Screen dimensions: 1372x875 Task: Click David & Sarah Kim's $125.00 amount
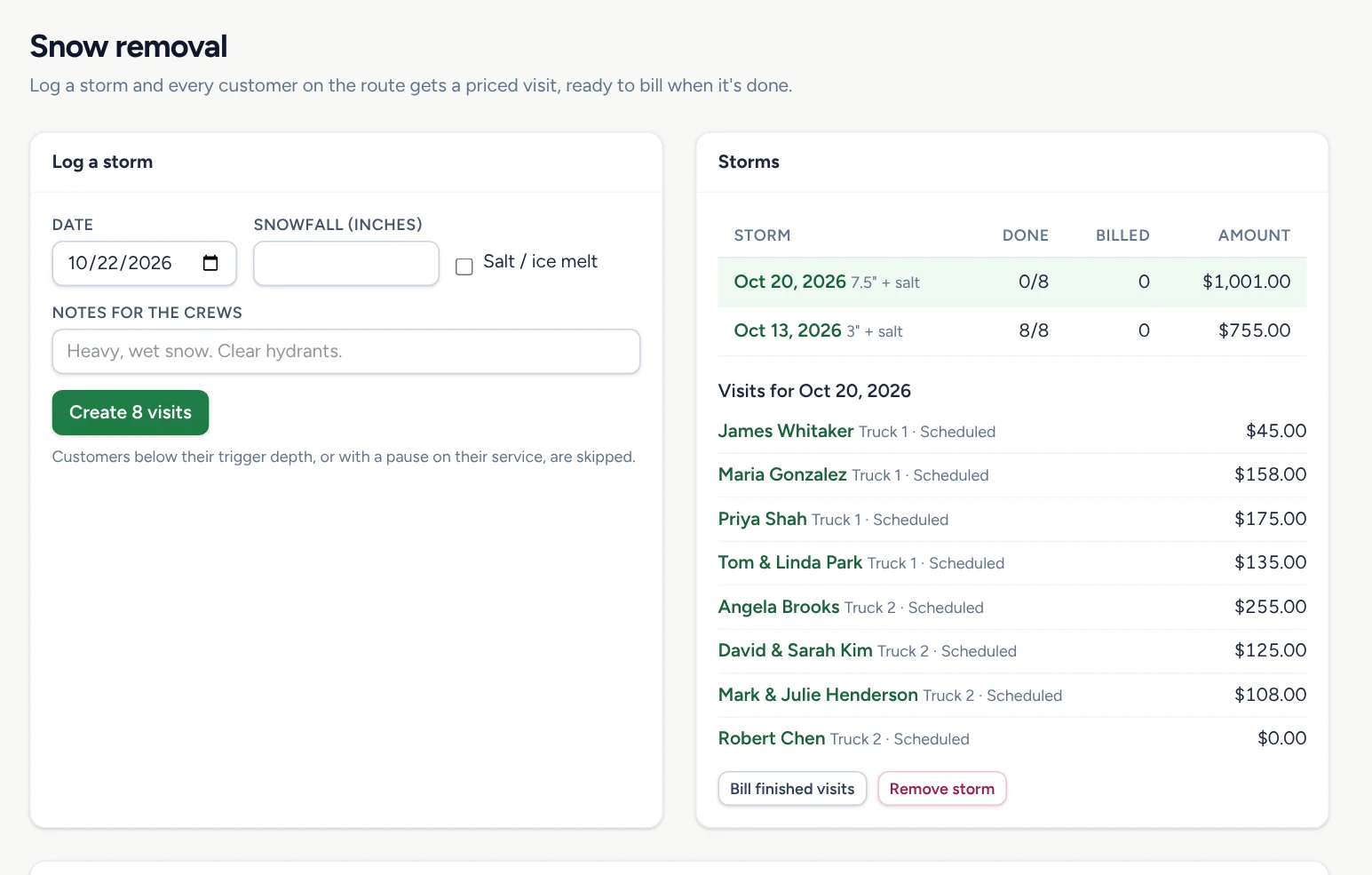click(x=1271, y=650)
